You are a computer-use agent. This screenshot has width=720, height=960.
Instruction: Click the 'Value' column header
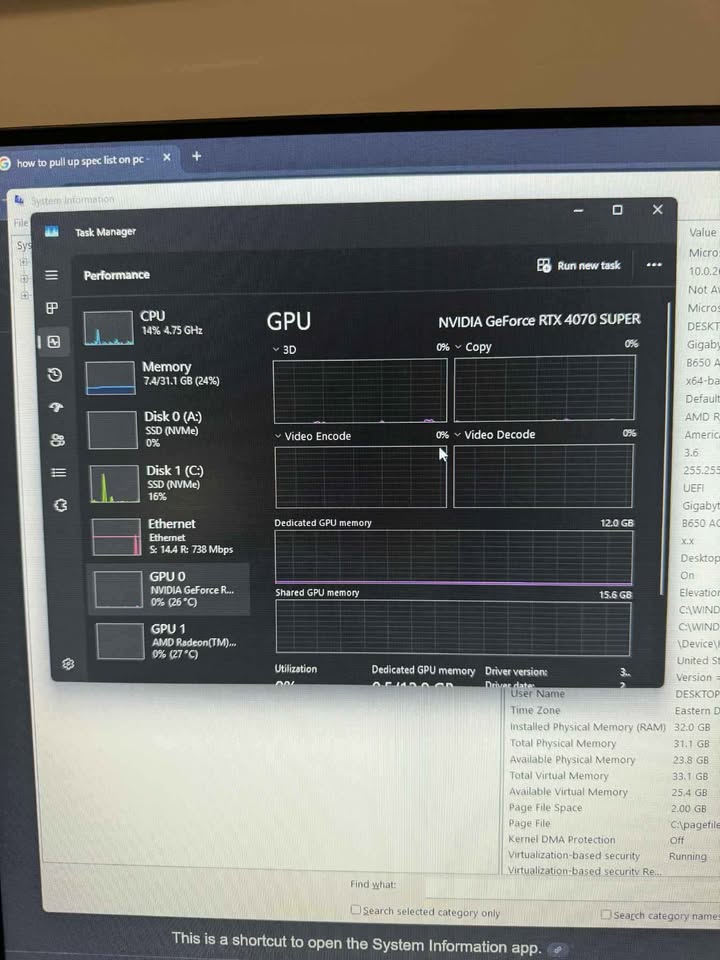pyautogui.click(x=702, y=233)
